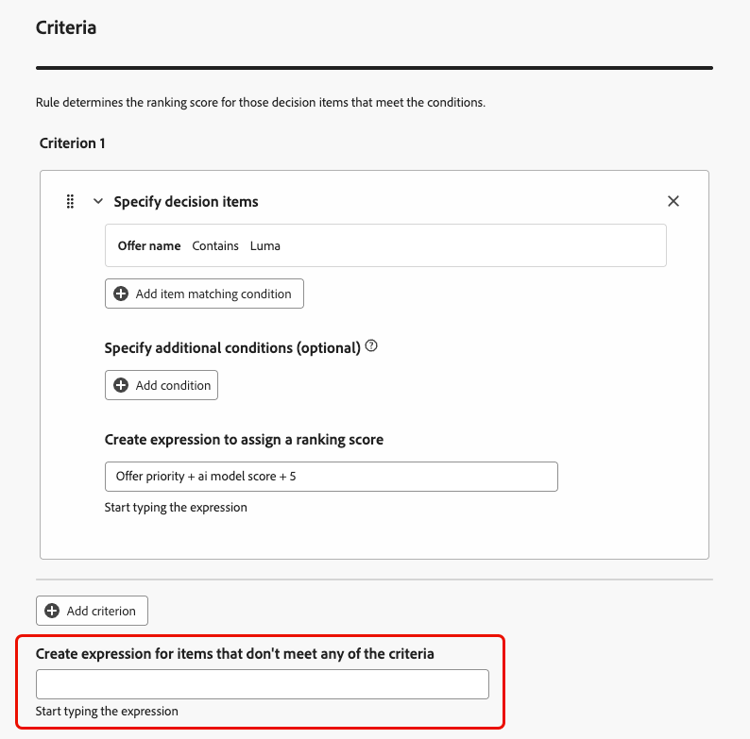Select the Offer name attribute in condition
Image resolution: width=750 pixels, height=739 pixels.
[x=149, y=245]
